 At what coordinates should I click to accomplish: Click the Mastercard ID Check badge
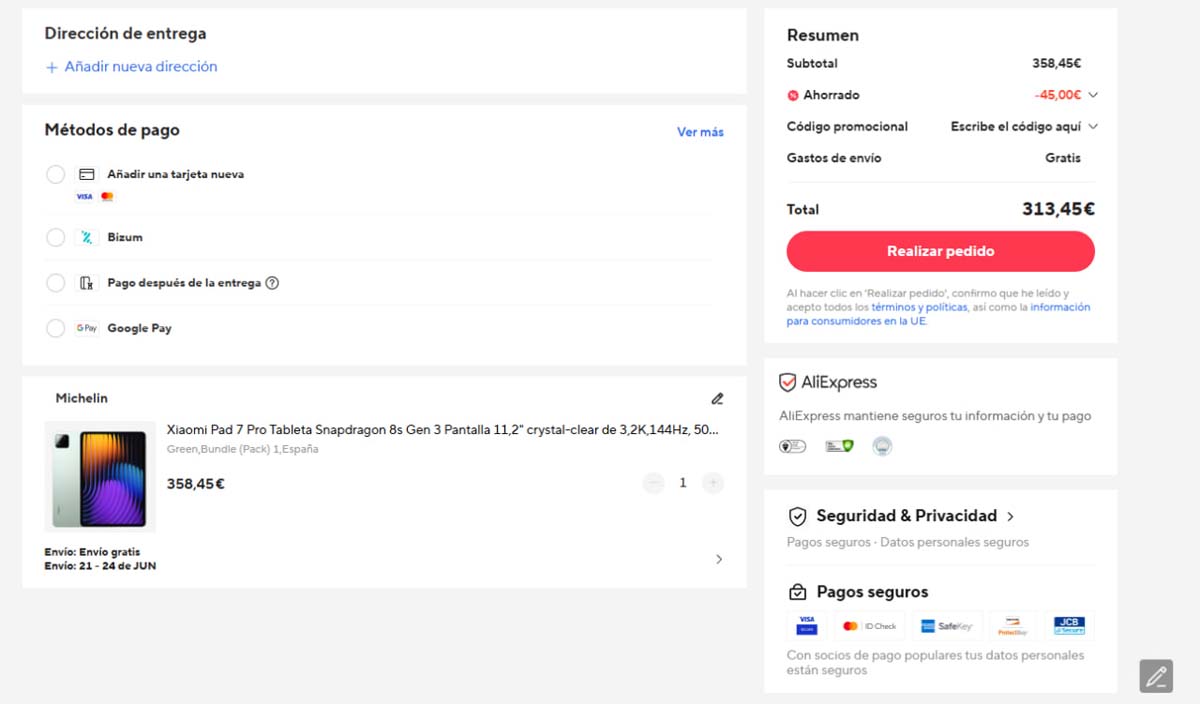(x=869, y=626)
